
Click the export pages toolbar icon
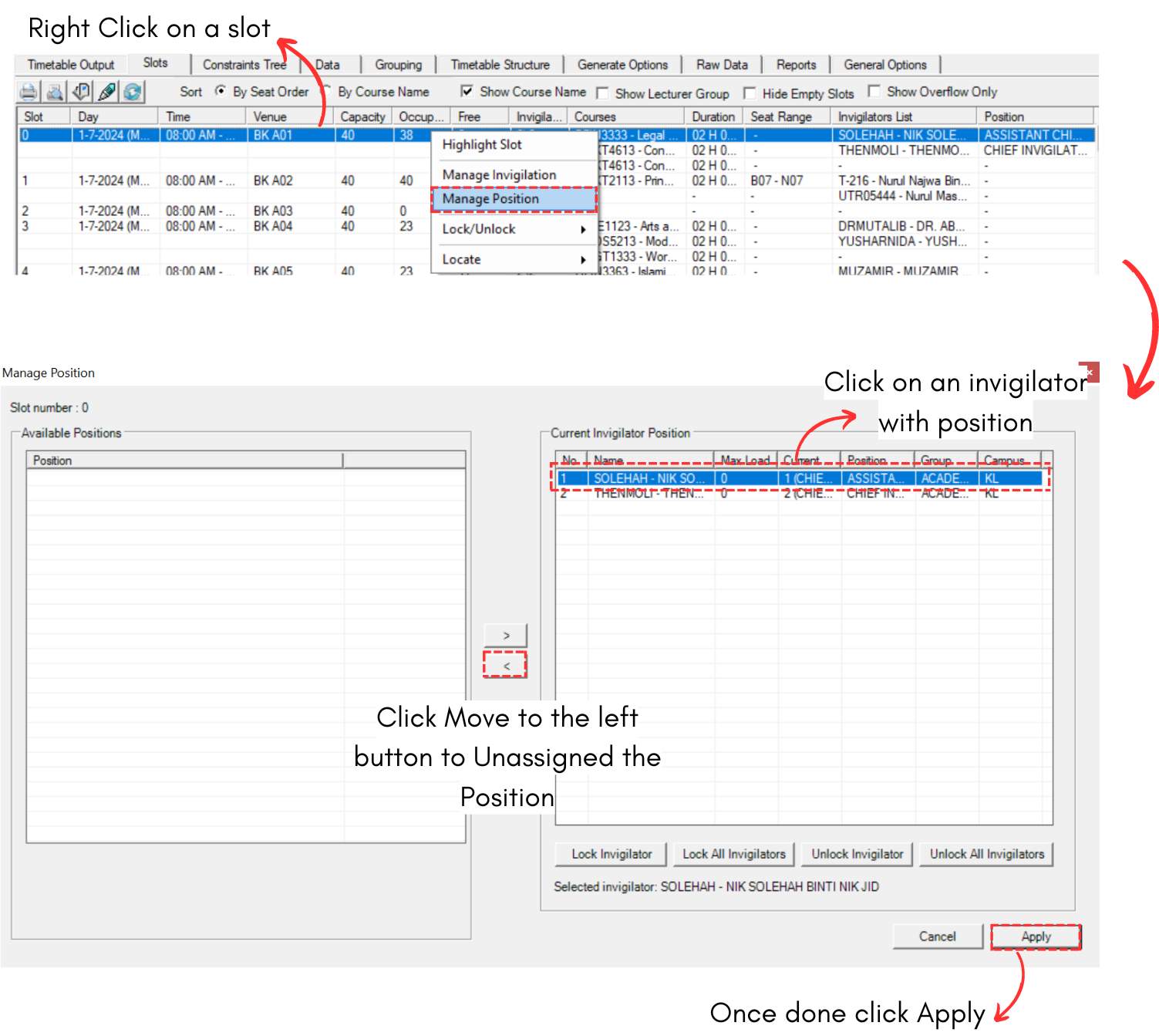pyautogui.click(x=81, y=93)
